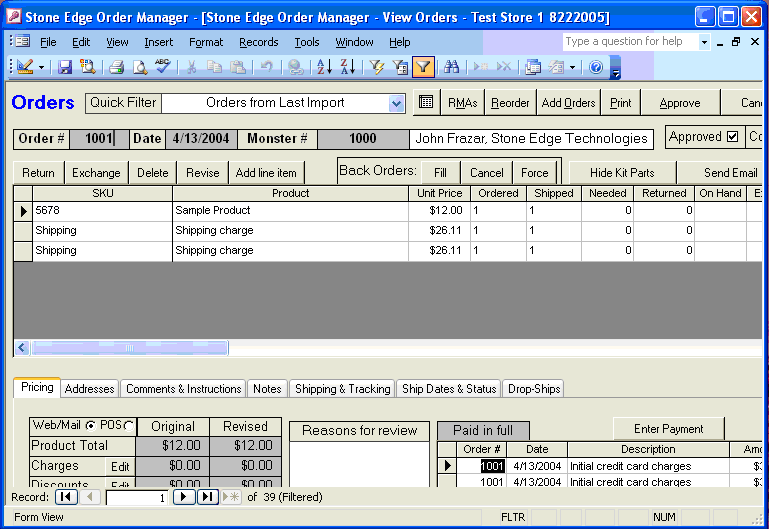
Task: Click the form control icon left of File menu
Action: tap(23, 41)
